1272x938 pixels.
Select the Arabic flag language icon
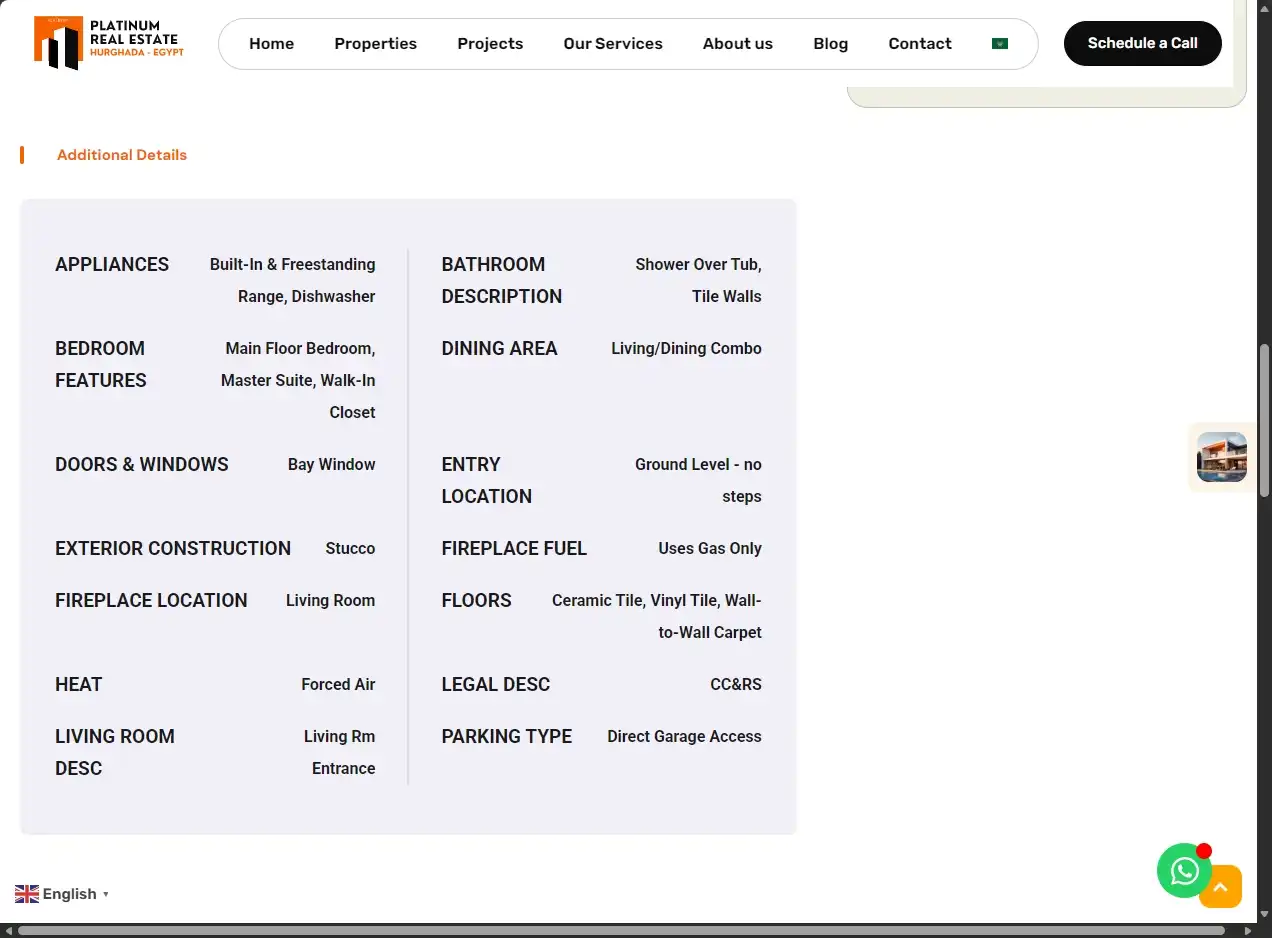point(999,44)
